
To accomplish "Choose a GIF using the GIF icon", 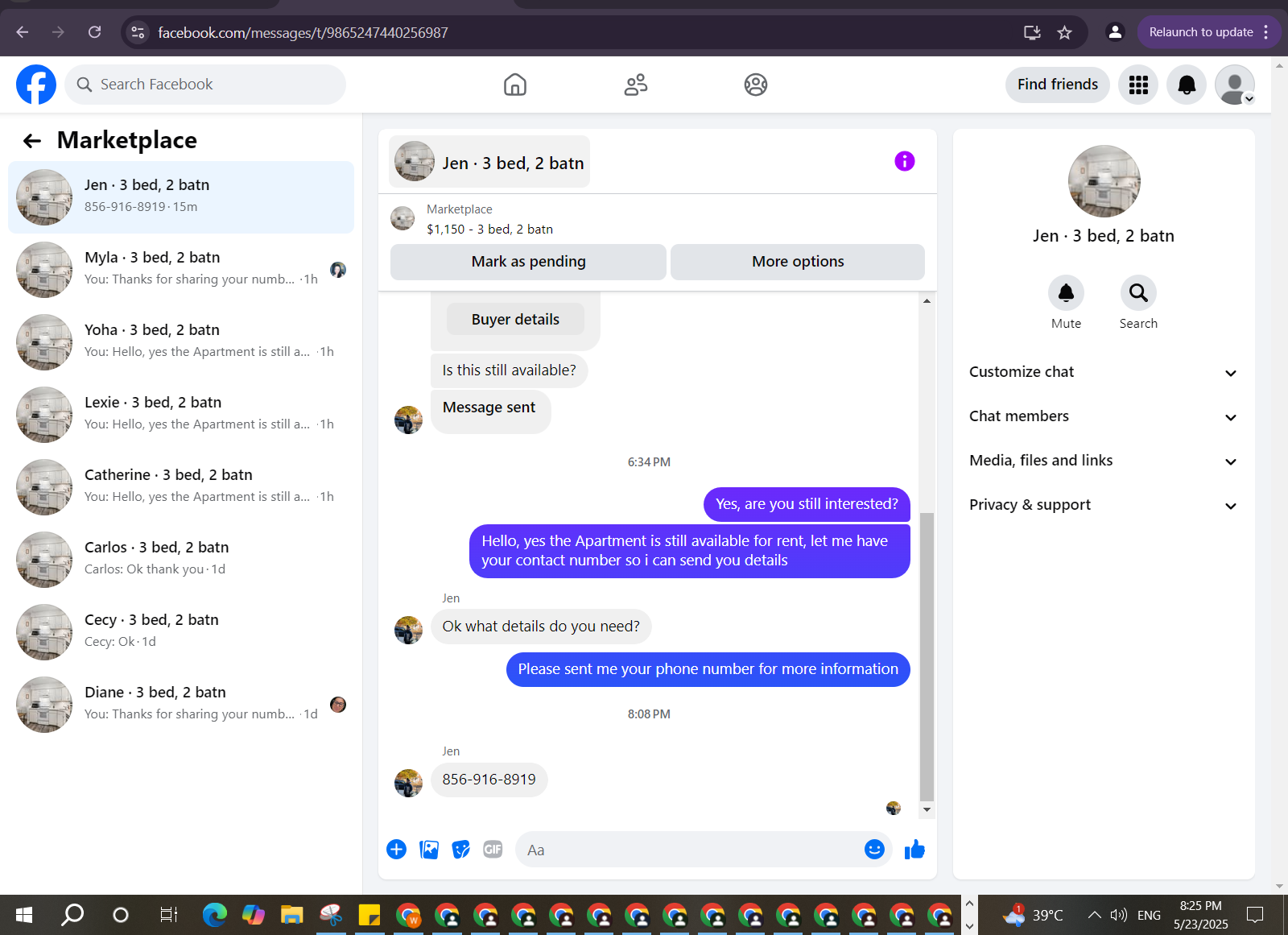I will point(493,850).
